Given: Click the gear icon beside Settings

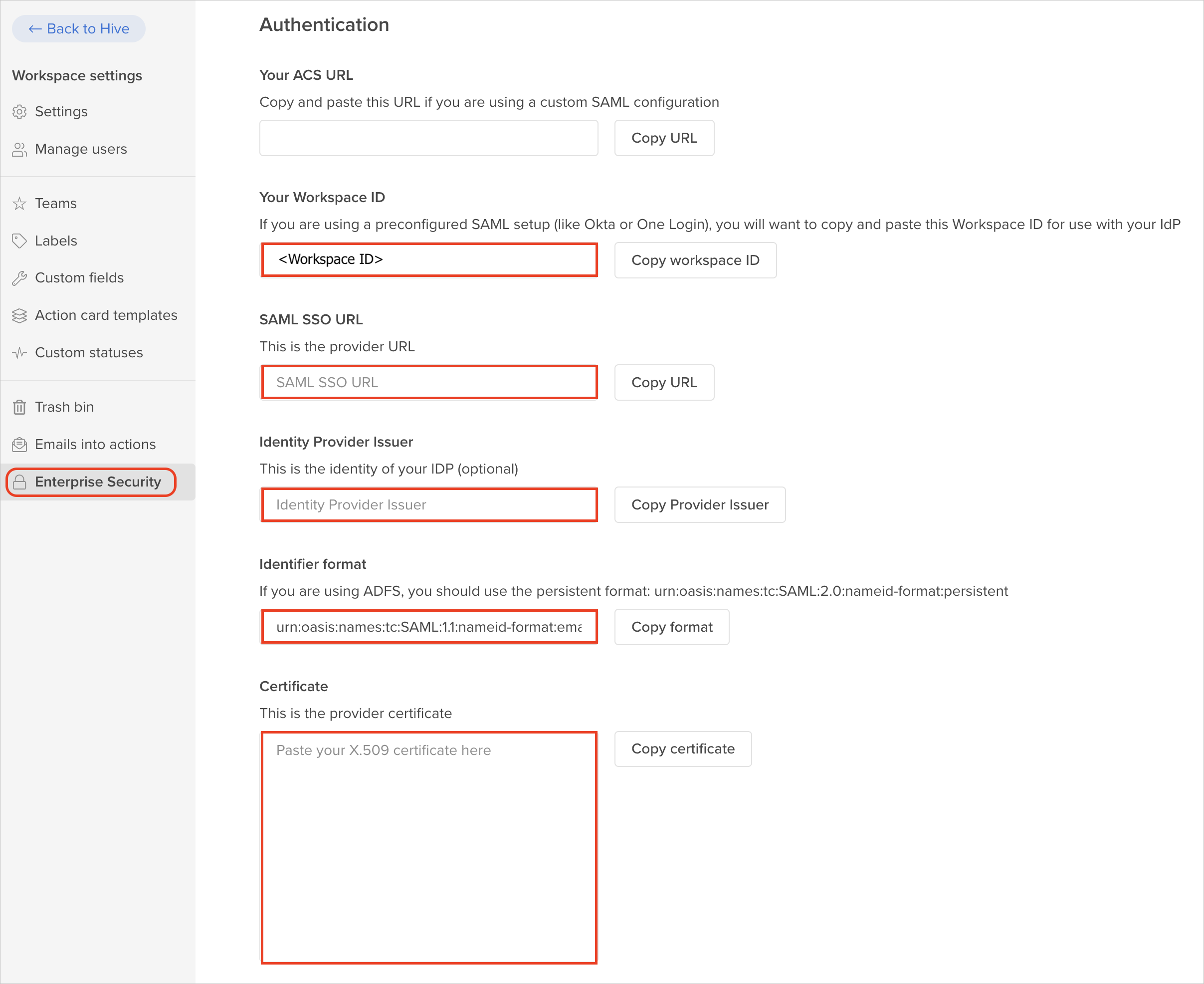Looking at the screenshot, I should coord(20,112).
